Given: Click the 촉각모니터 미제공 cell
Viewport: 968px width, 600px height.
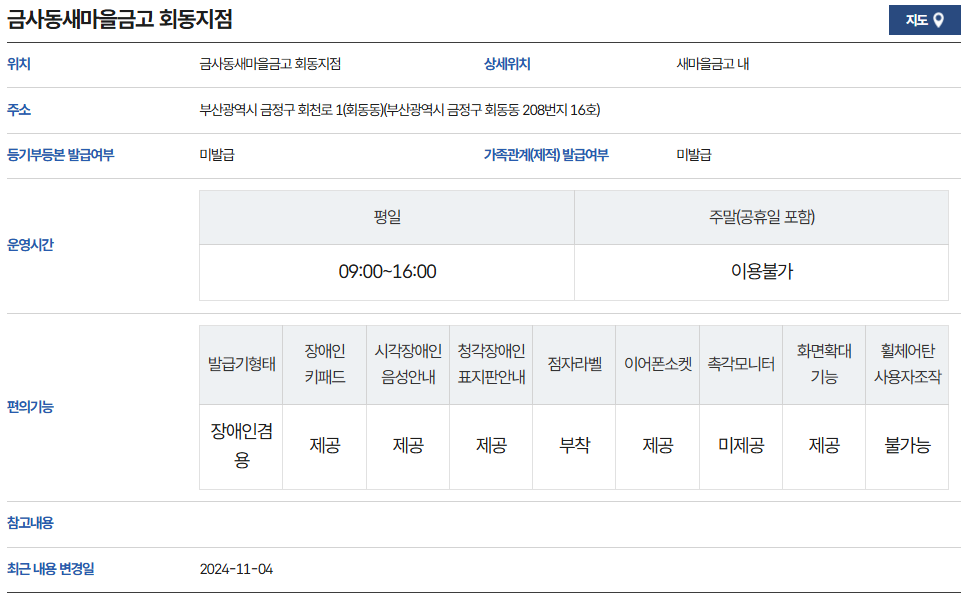Looking at the screenshot, I should coord(740,447).
